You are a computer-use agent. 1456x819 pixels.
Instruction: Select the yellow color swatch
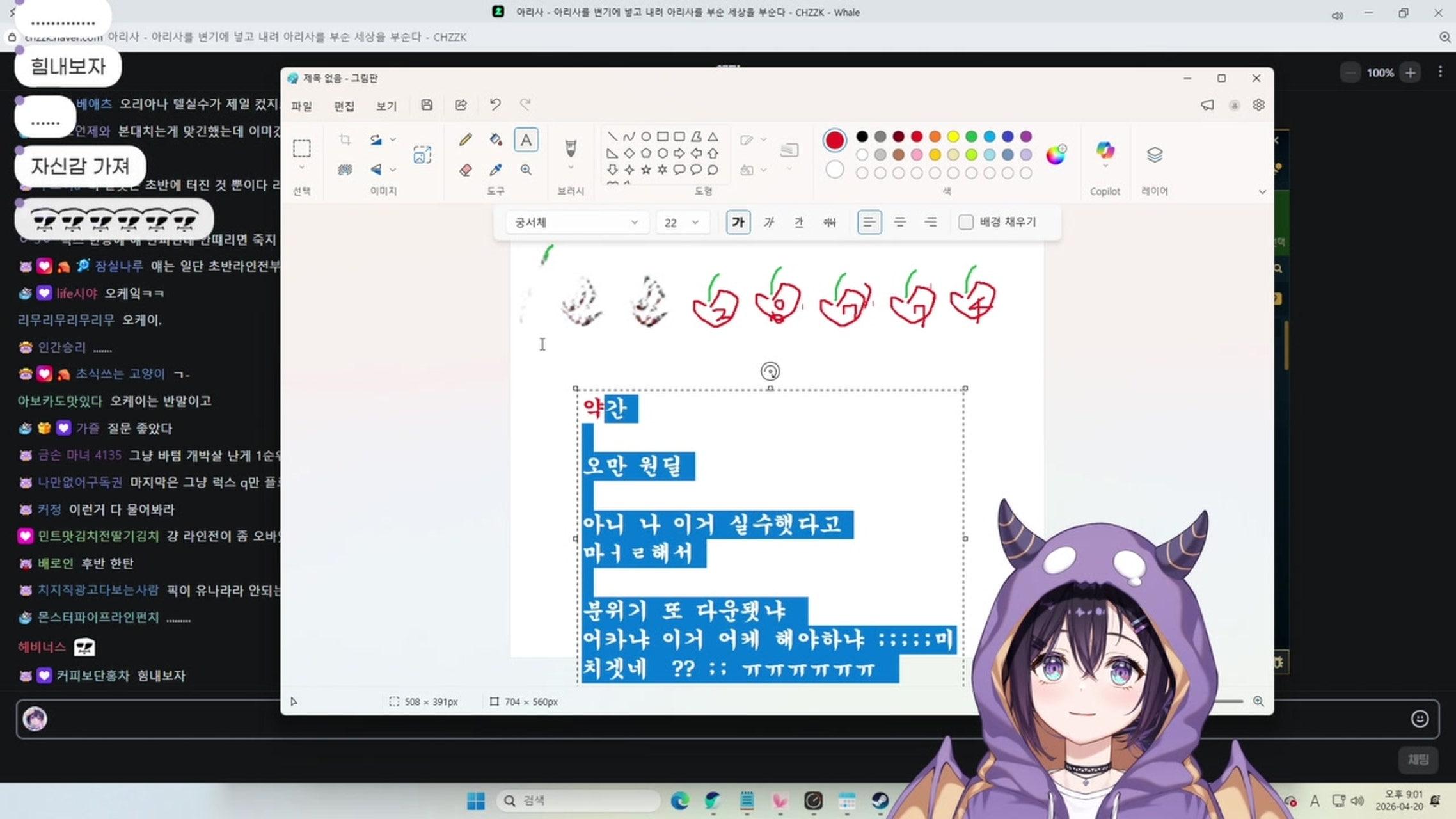point(953,136)
